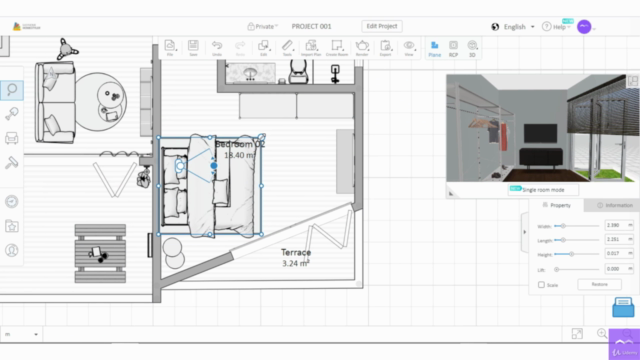Expand the English language dropdown
This screenshot has width=640, height=360.
514,27
